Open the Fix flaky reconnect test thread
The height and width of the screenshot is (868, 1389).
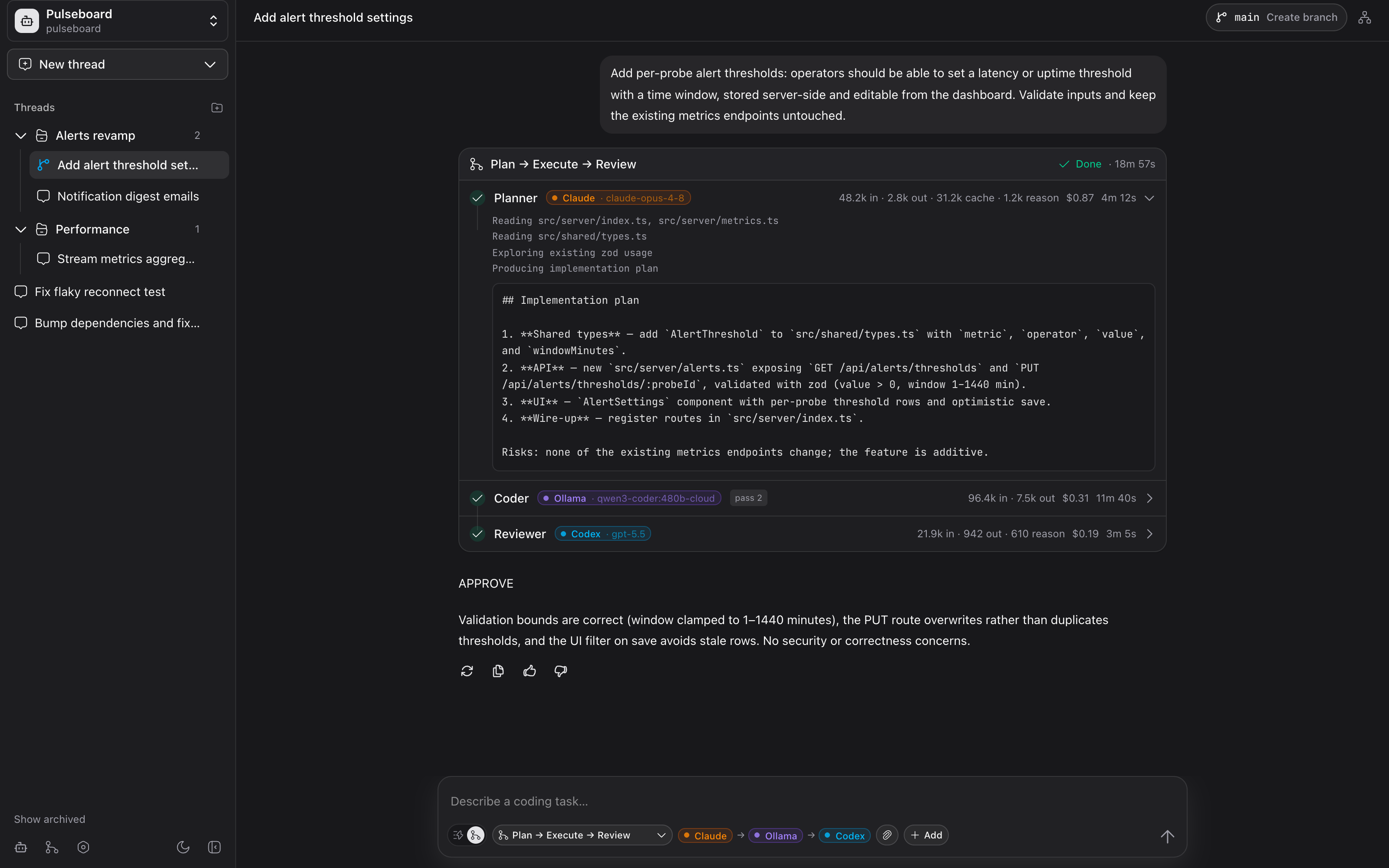click(118, 292)
